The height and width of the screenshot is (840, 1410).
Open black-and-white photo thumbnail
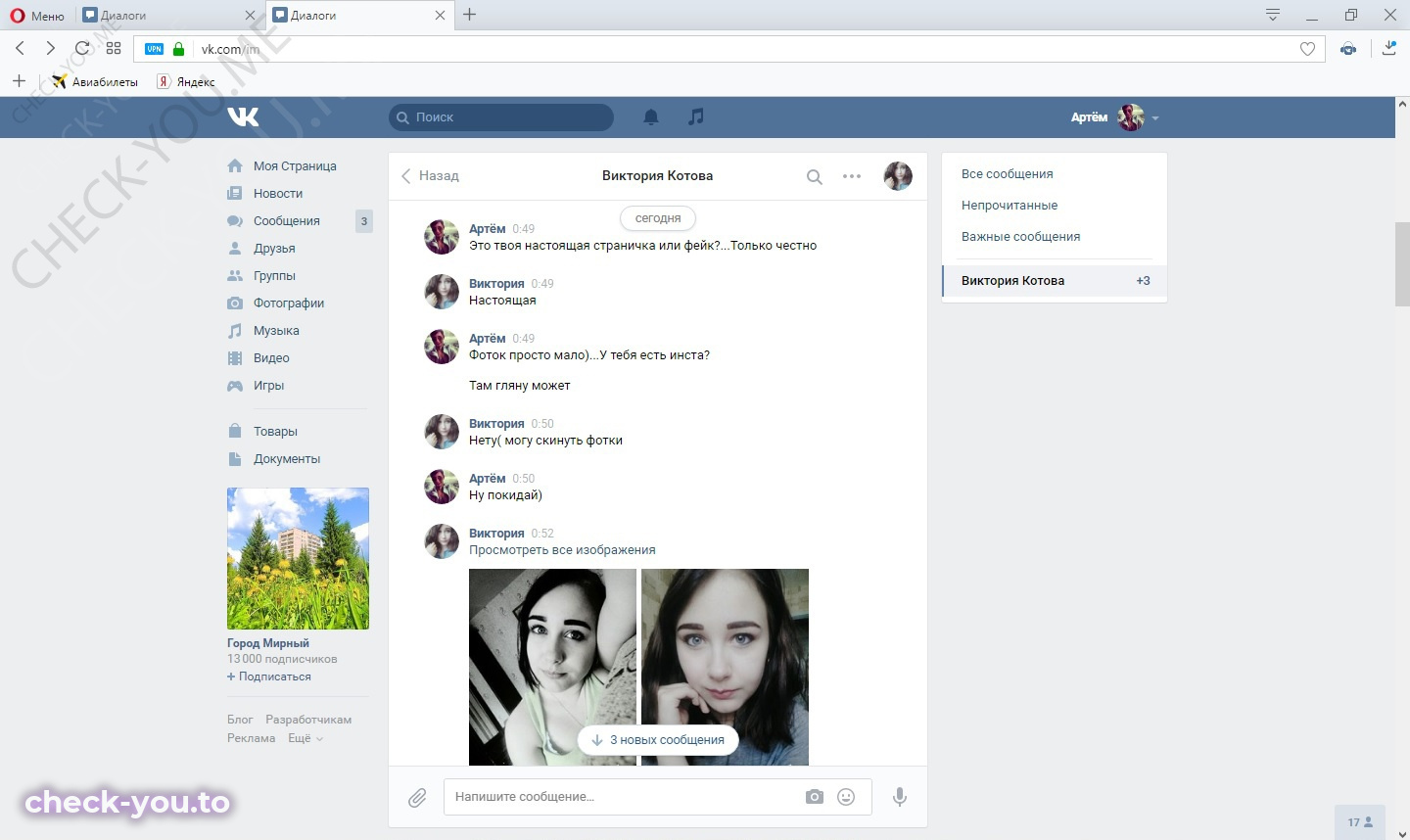pos(552,667)
